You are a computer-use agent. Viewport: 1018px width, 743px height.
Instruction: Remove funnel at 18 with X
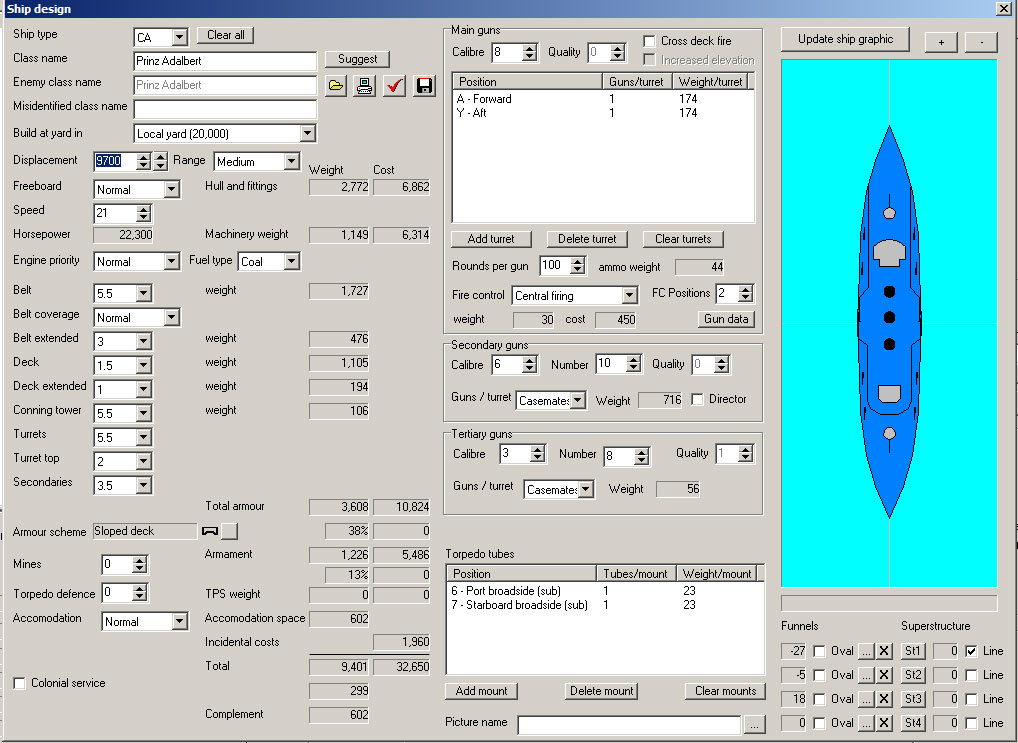[x=884, y=699]
